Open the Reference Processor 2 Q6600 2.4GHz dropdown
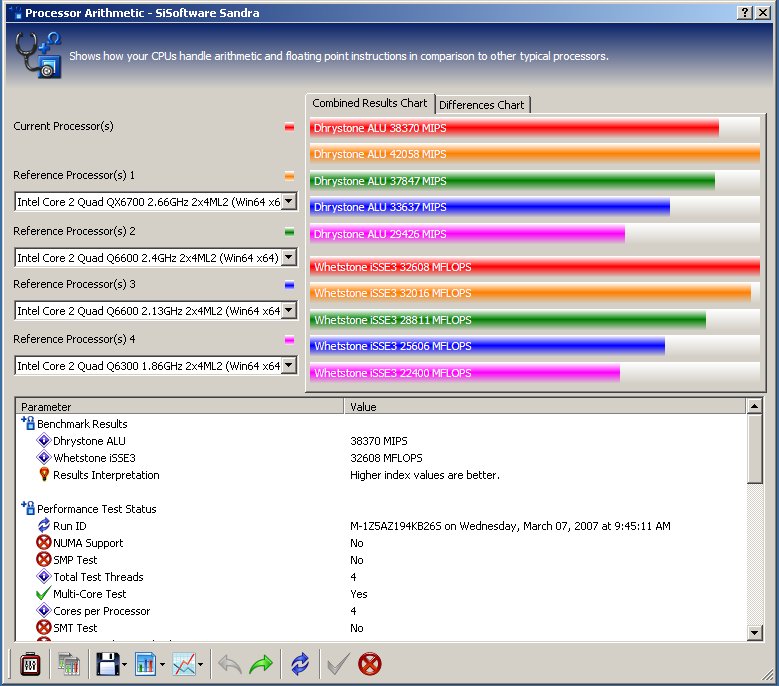 [x=289, y=257]
